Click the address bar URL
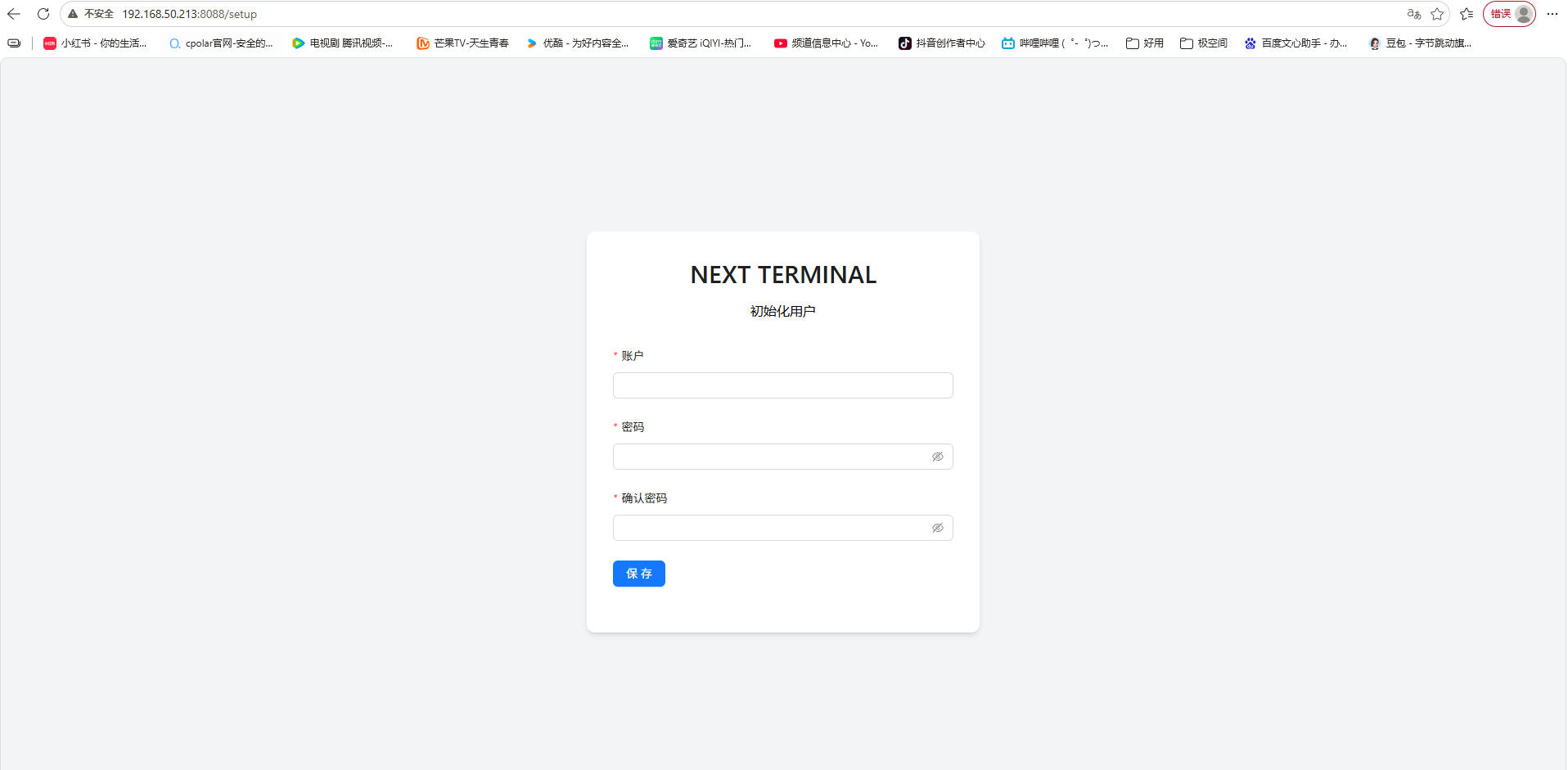Image resolution: width=1568 pixels, height=770 pixels. [190, 14]
